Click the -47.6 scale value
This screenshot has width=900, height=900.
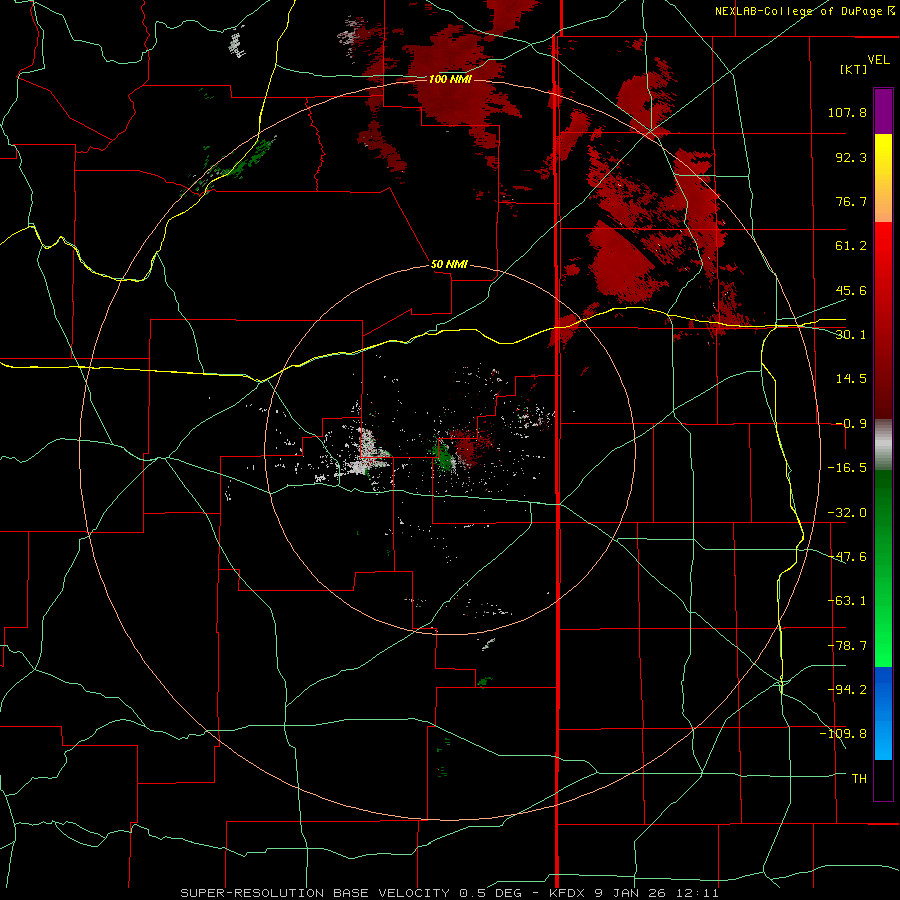[847, 557]
